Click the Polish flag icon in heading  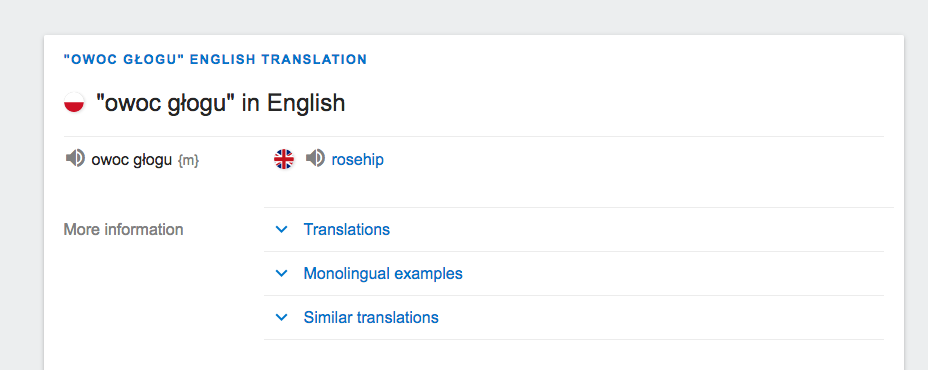coord(75,103)
